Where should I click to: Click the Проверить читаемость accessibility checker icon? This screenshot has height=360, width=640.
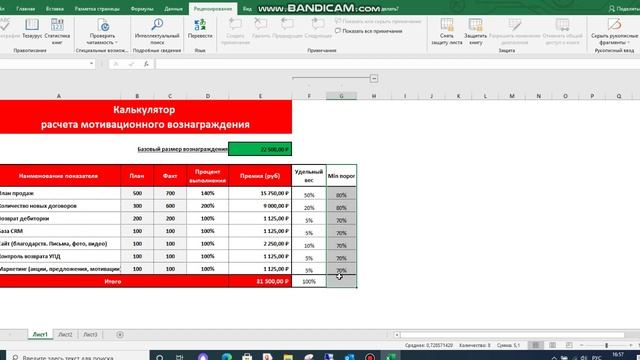[102, 26]
